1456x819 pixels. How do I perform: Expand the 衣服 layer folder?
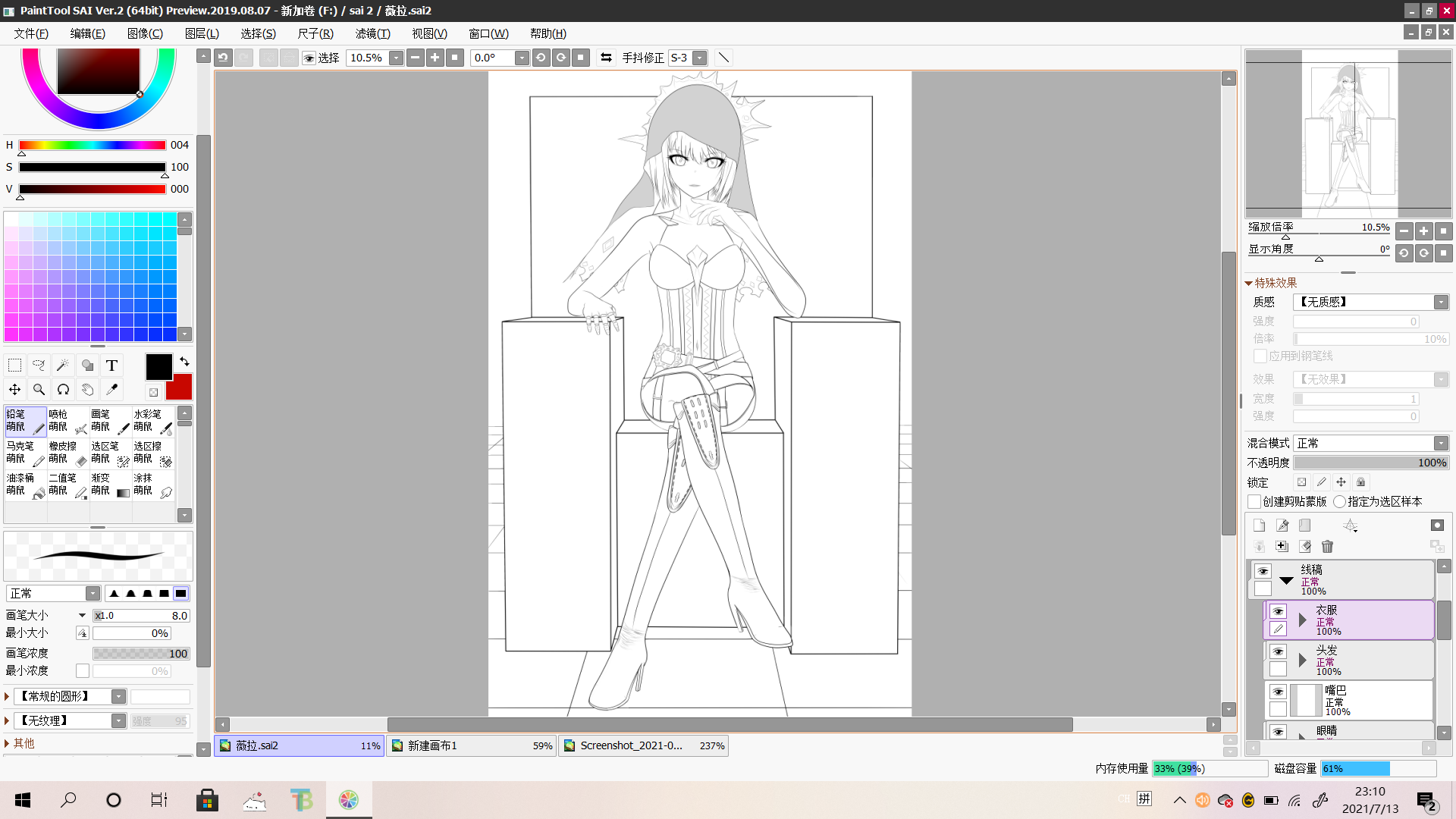tap(1302, 620)
